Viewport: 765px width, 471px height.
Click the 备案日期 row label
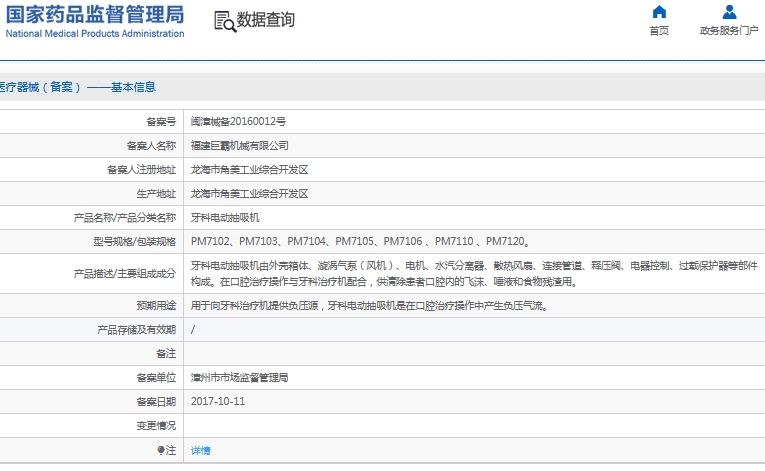pyautogui.click(x=156, y=402)
